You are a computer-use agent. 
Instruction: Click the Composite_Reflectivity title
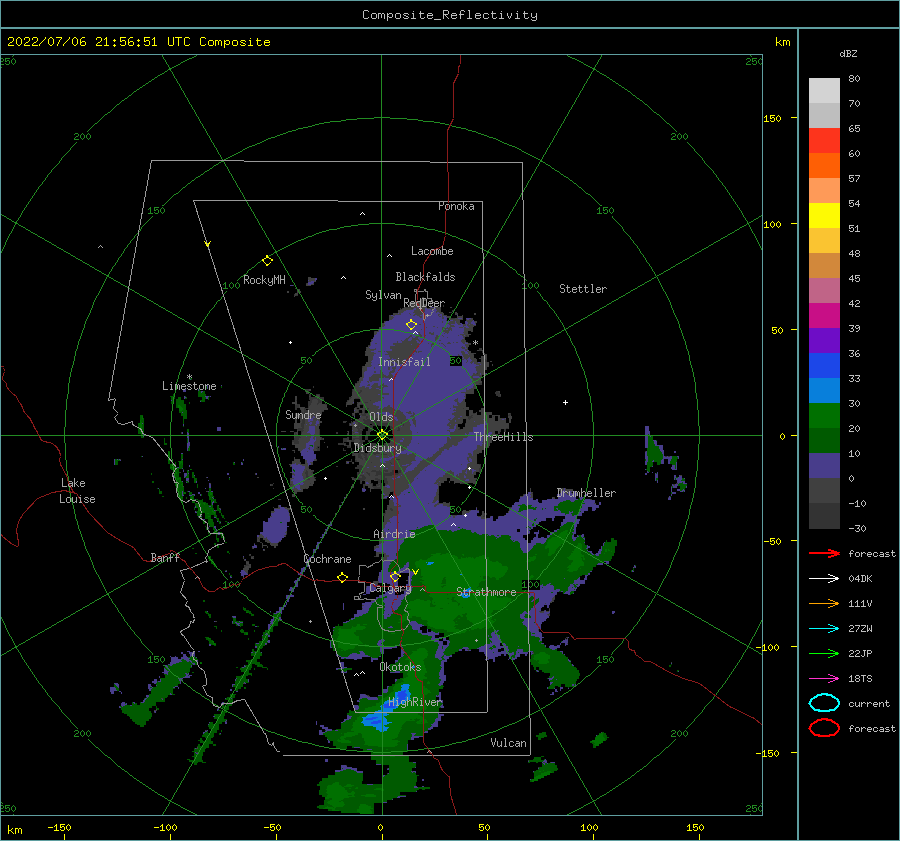tap(449, 15)
